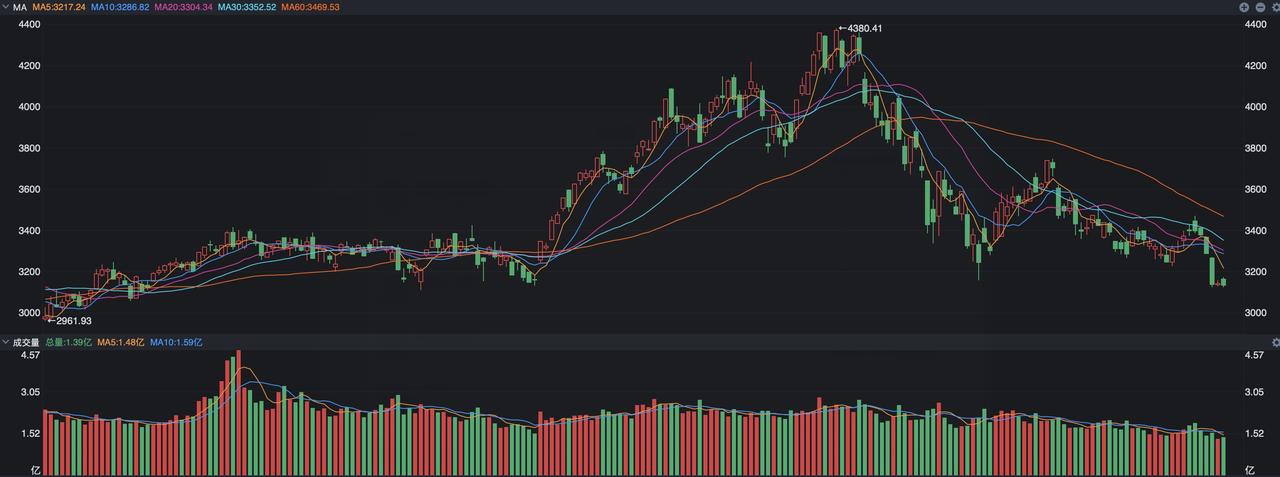This screenshot has height=477, width=1280.
Task: Zoom out chart with minus icon
Action: coord(1259,7)
